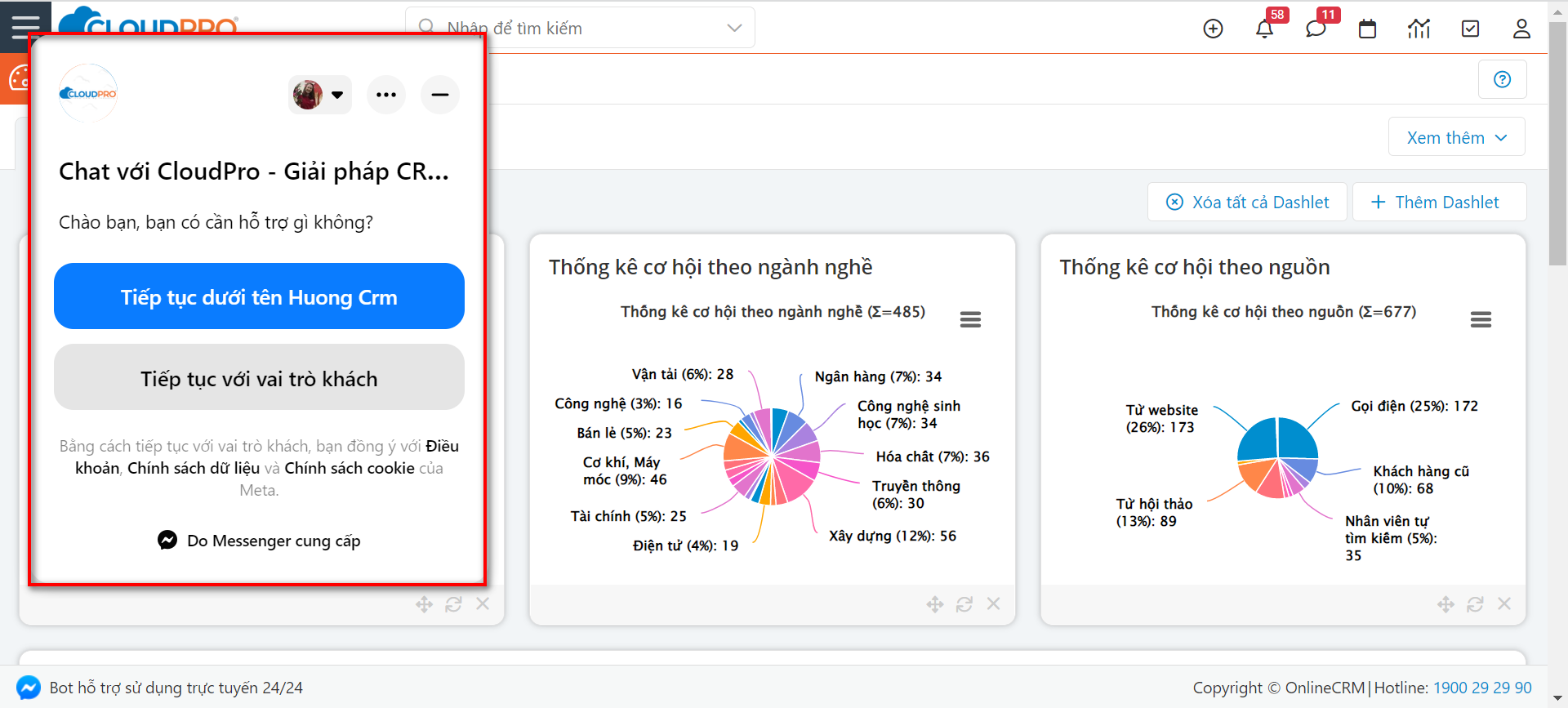Open the hamburger main menu
1568x708 pixels.
click(x=25, y=26)
